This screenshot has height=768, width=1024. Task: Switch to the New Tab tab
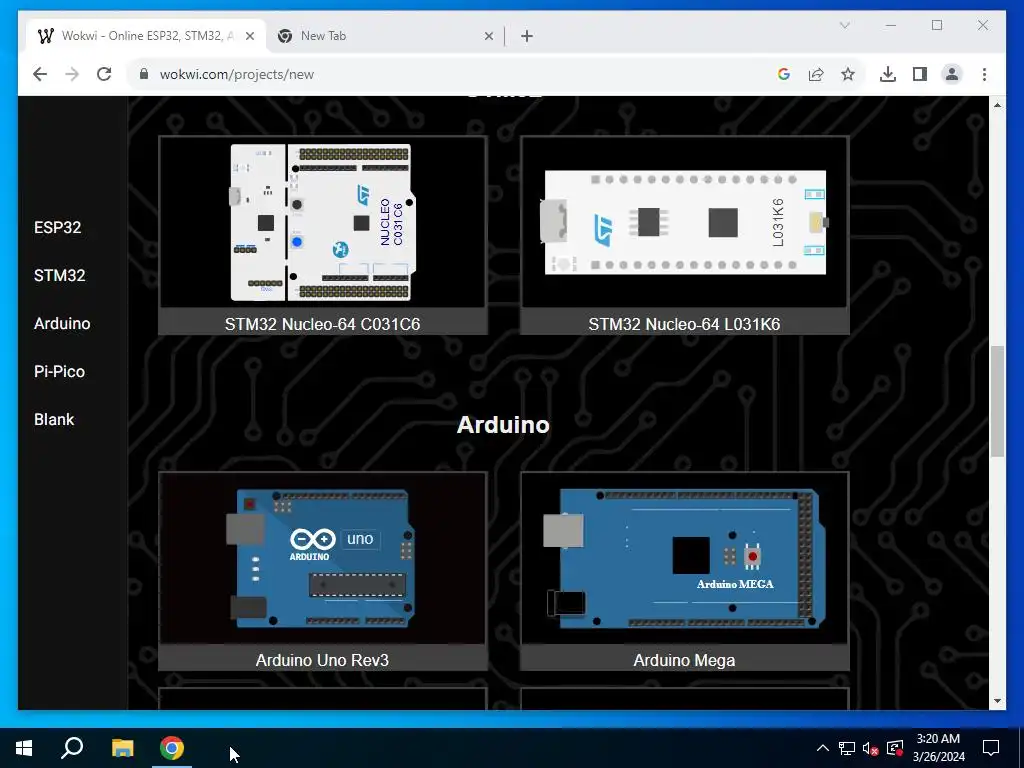[385, 36]
